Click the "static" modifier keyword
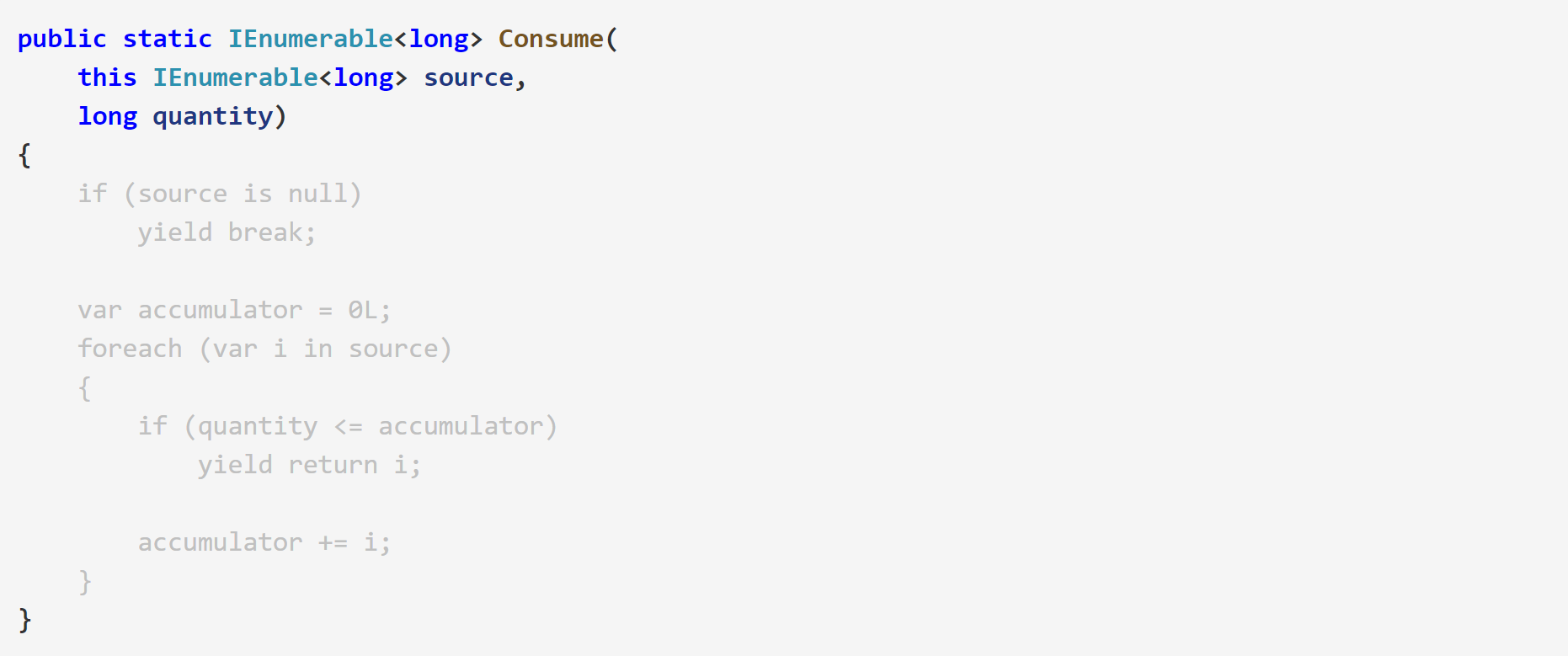 pos(167,39)
